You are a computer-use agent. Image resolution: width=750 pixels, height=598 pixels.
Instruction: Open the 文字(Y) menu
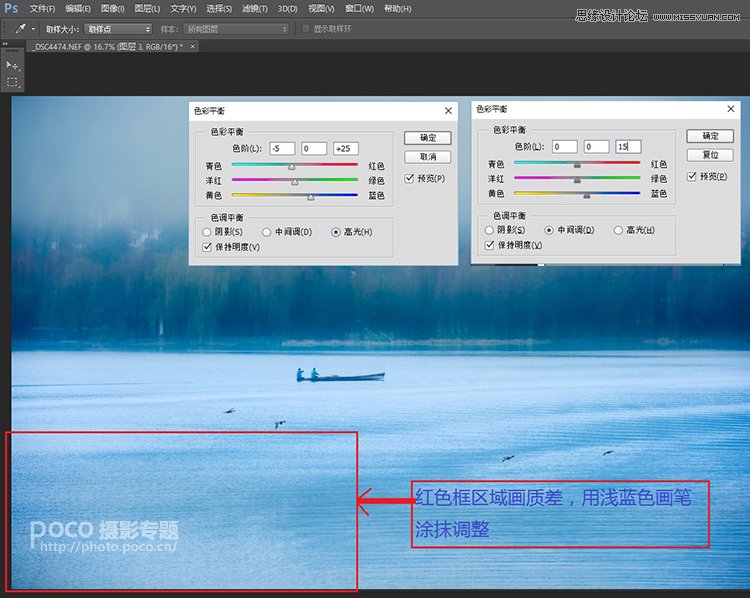pyautogui.click(x=183, y=9)
